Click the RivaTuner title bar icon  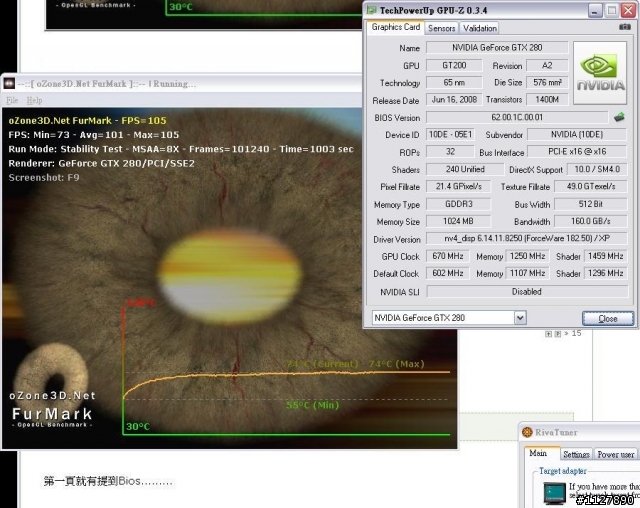click(x=527, y=432)
